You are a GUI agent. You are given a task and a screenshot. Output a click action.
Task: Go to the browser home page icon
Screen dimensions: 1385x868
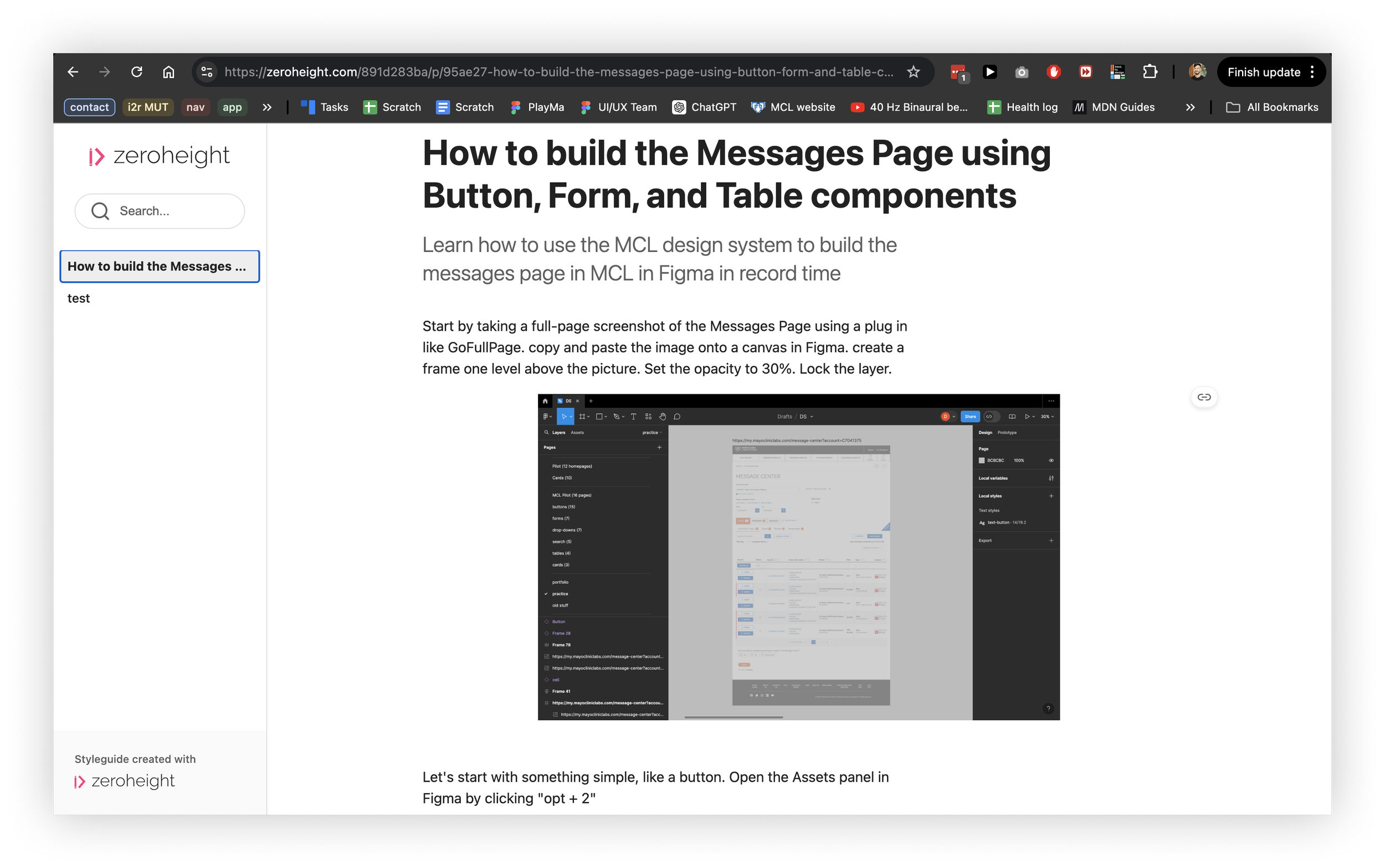(168, 72)
